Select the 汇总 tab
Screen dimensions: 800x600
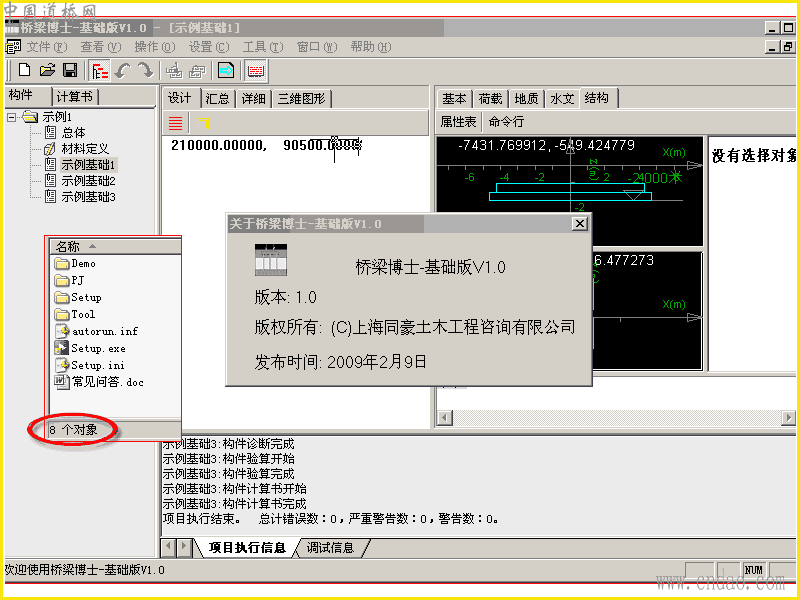217,98
